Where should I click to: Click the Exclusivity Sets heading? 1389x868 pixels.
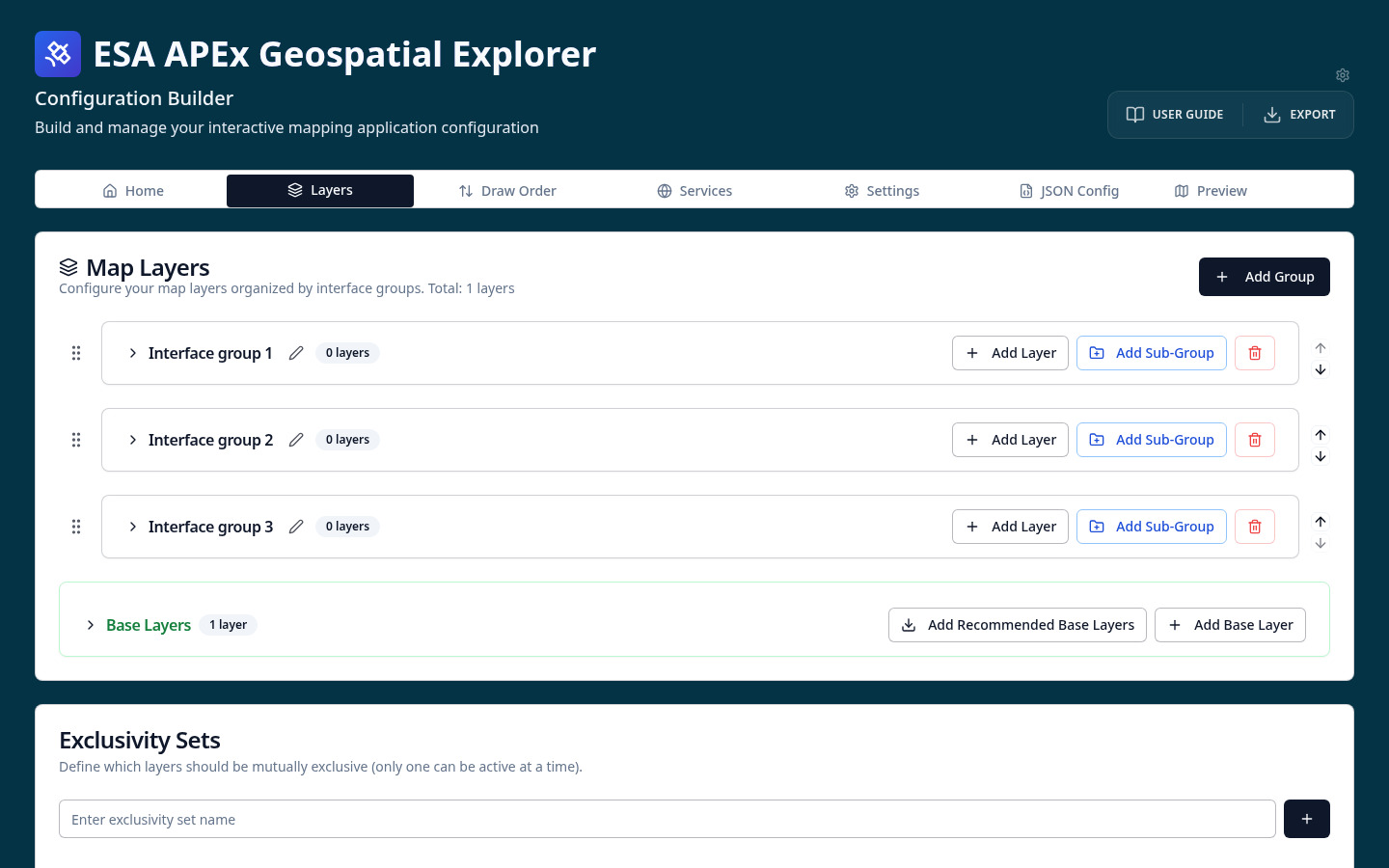[x=140, y=740]
